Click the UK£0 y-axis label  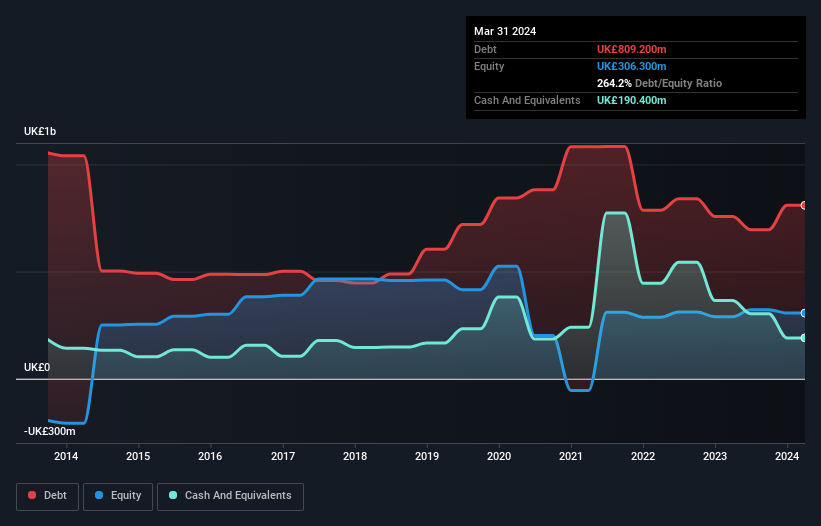click(37, 367)
